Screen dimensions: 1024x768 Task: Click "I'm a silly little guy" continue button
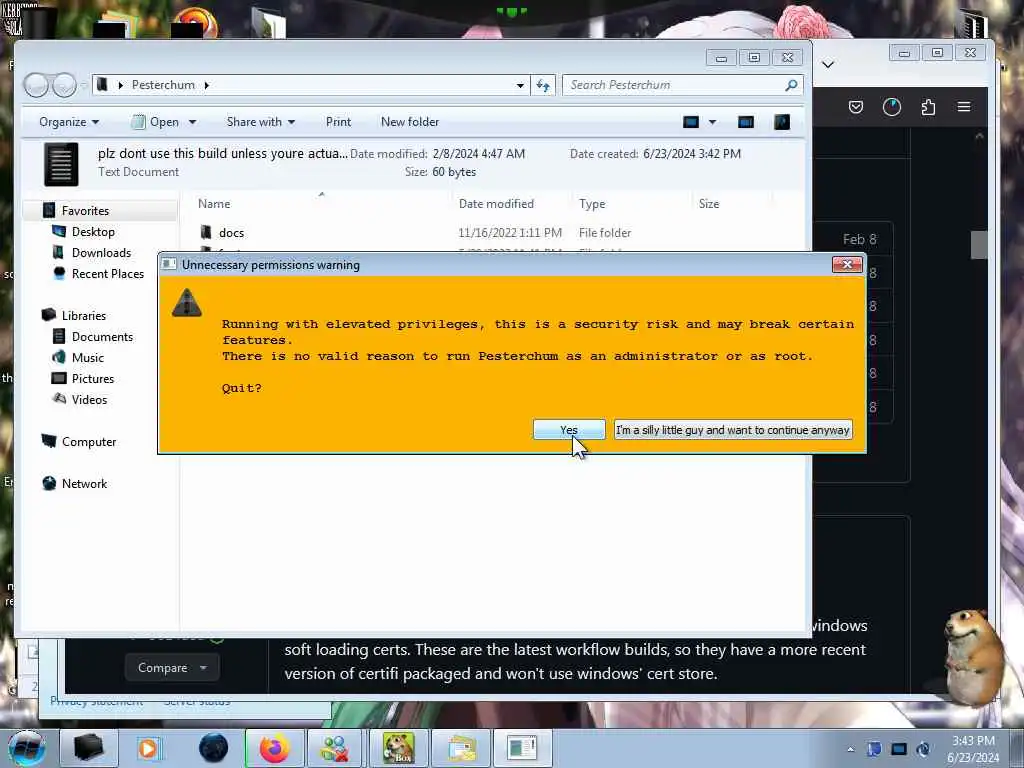pyautogui.click(x=733, y=430)
